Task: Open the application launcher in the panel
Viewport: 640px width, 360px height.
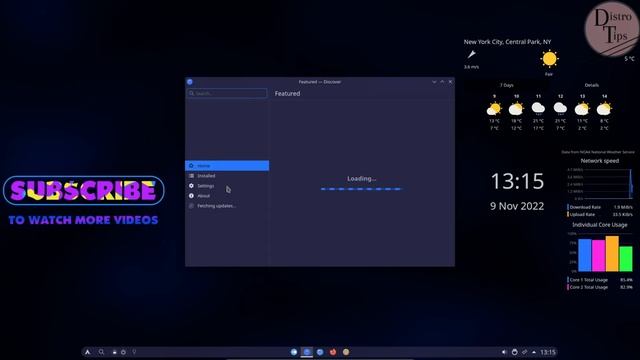Action: click(x=87, y=352)
